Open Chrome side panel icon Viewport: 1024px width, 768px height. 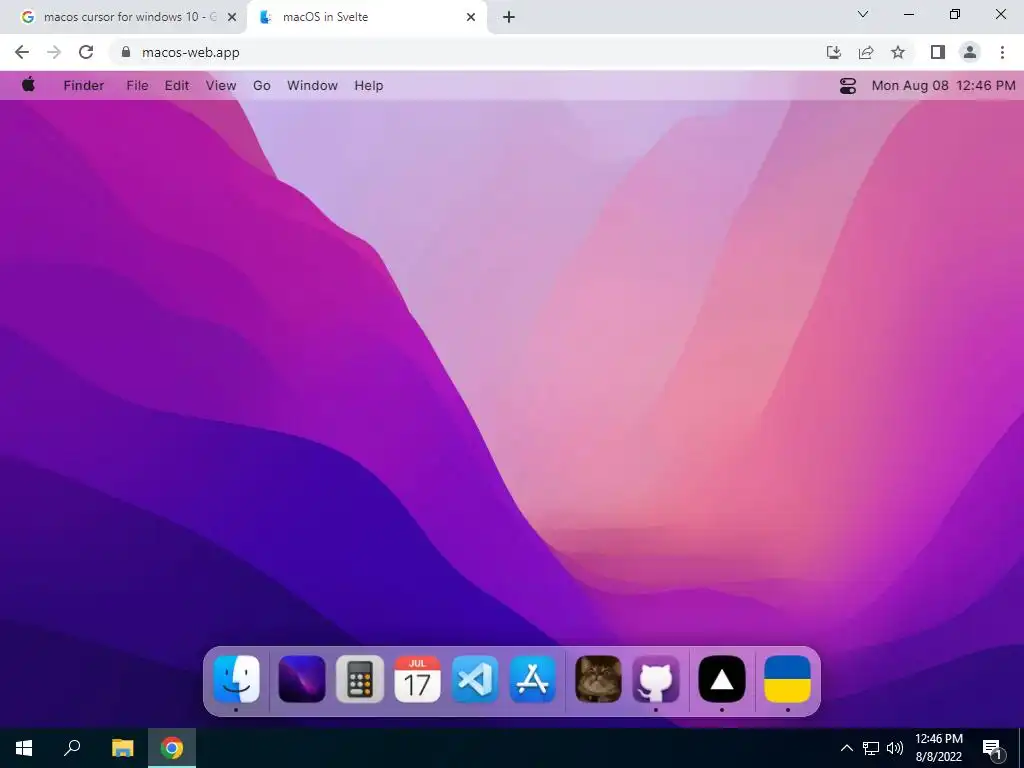(x=938, y=52)
